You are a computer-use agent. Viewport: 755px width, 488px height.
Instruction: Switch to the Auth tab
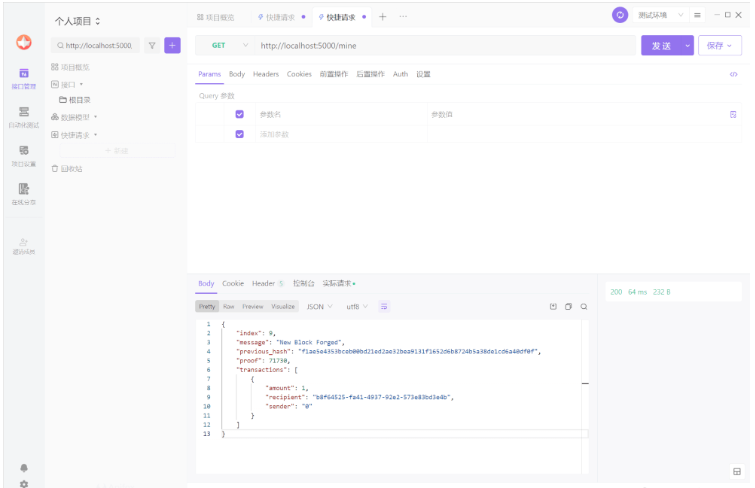(x=400, y=74)
